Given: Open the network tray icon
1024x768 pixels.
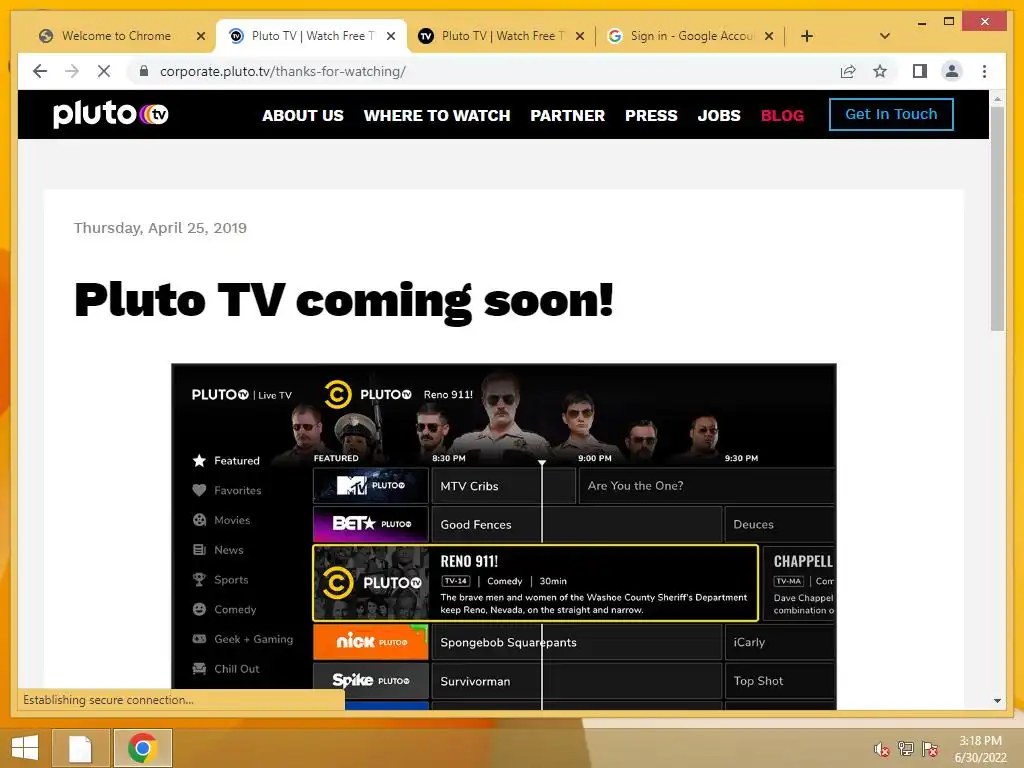Looking at the screenshot, I should coord(906,749).
